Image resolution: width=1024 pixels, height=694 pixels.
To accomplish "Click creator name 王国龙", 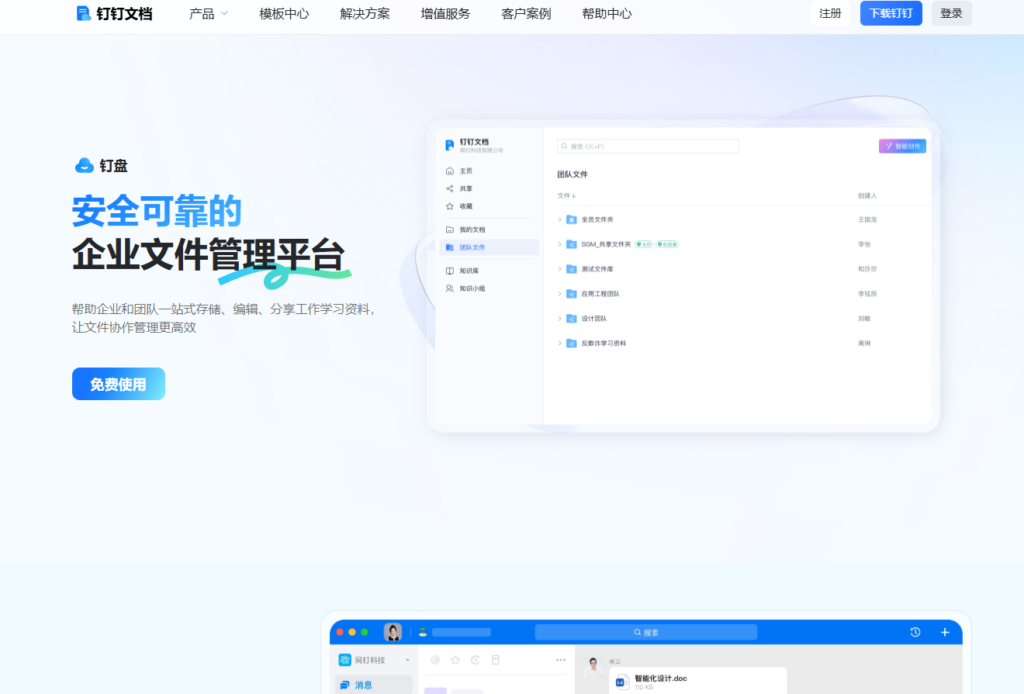I will point(867,220).
